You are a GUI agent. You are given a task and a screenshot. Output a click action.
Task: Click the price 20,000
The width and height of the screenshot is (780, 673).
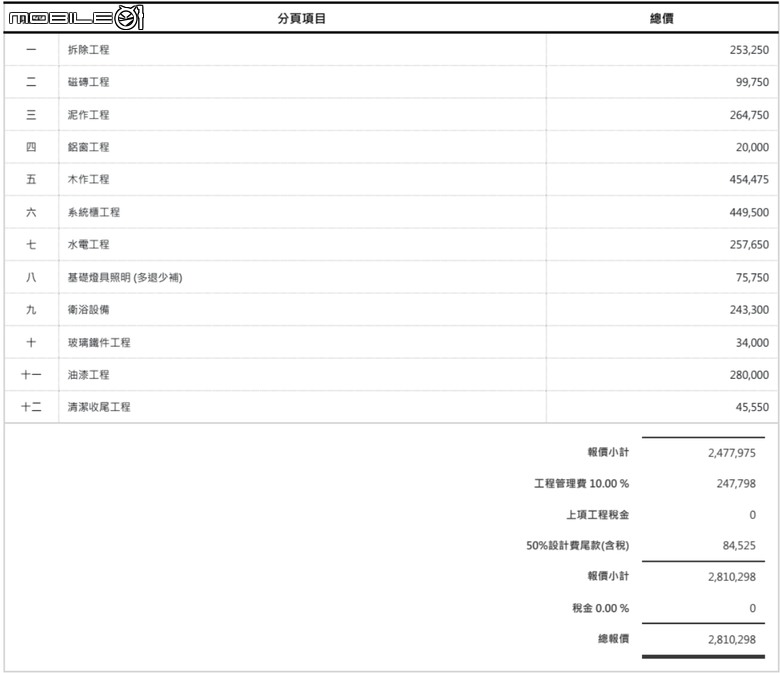pos(752,147)
